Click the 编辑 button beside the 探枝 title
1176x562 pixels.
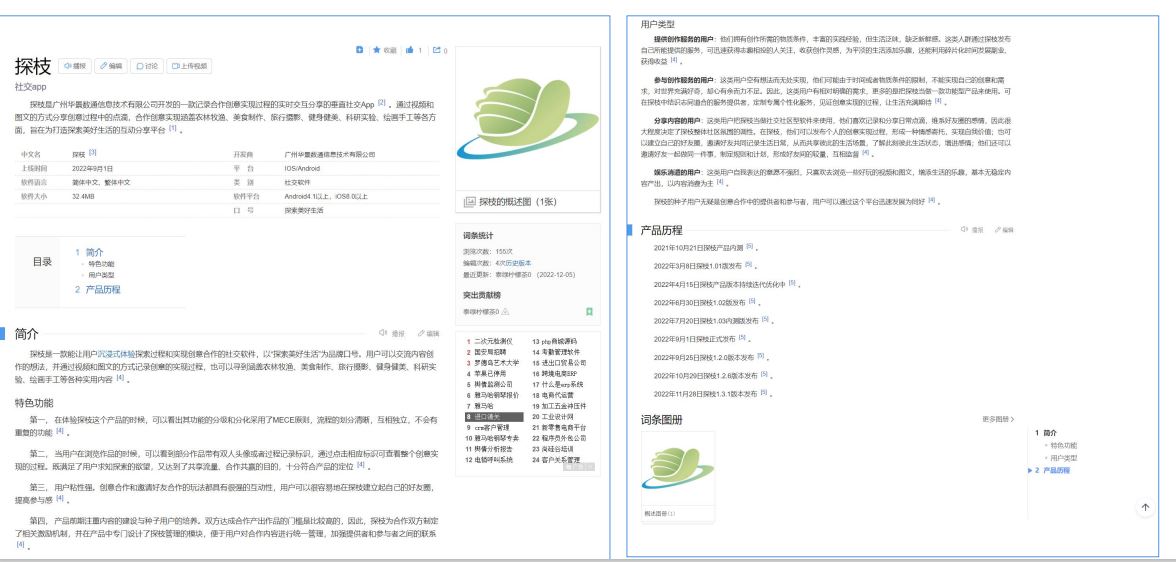pyautogui.click(x=111, y=66)
